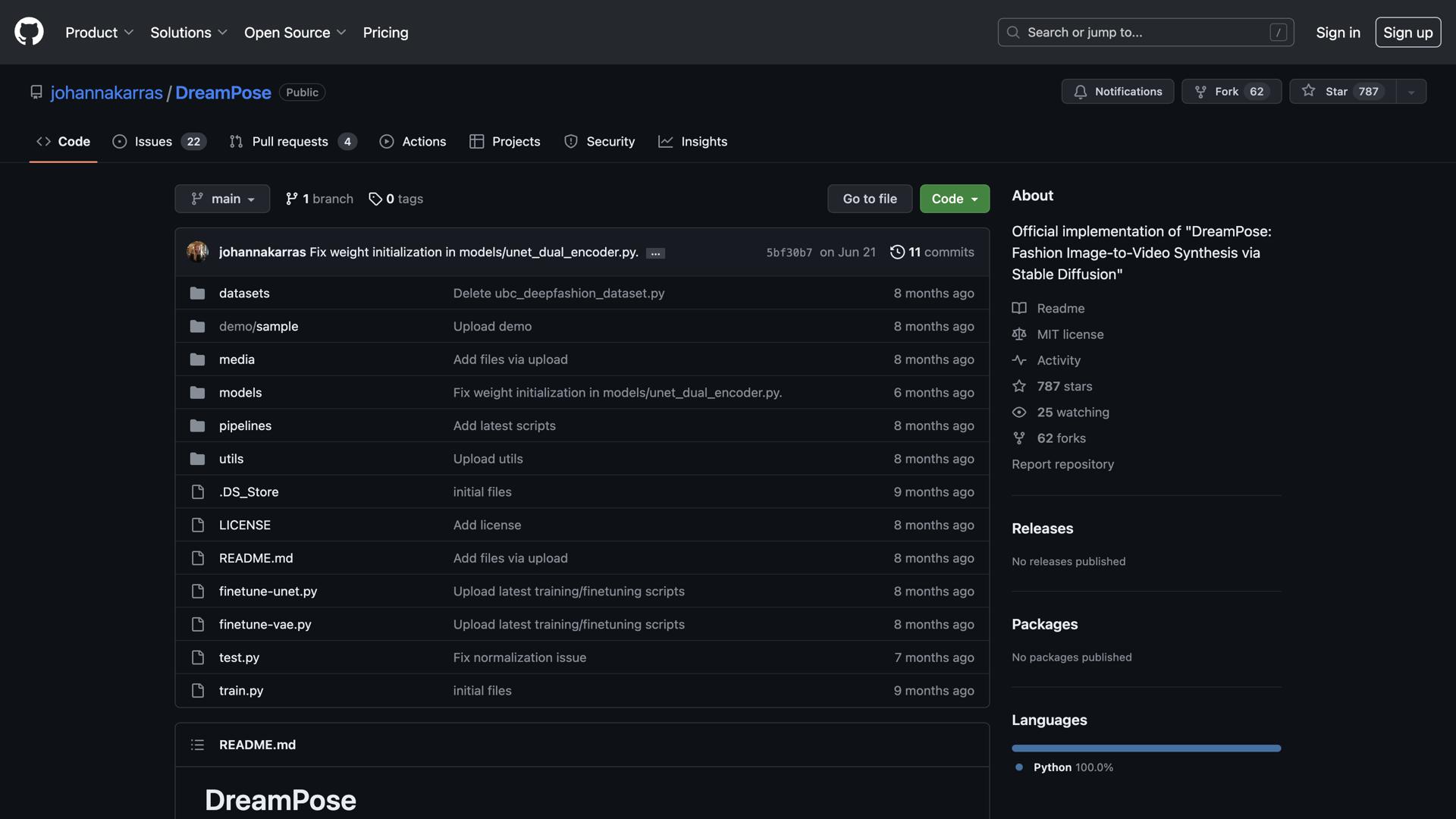The width and height of the screenshot is (1456, 819).
Task: Click the Activity pulse link
Action: click(x=1058, y=360)
